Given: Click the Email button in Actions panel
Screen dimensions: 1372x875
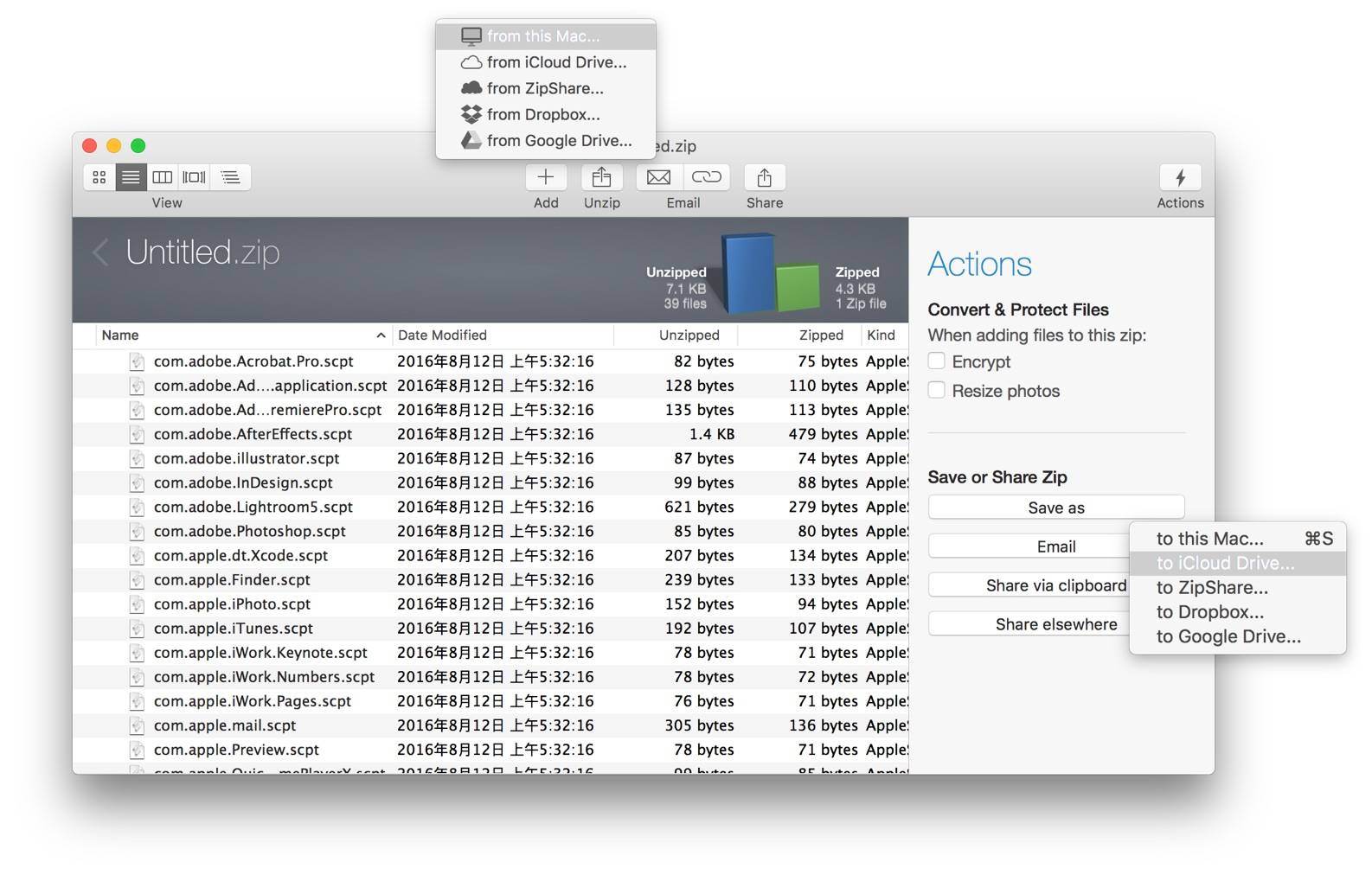Looking at the screenshot, I should [x=1029, y=546].
